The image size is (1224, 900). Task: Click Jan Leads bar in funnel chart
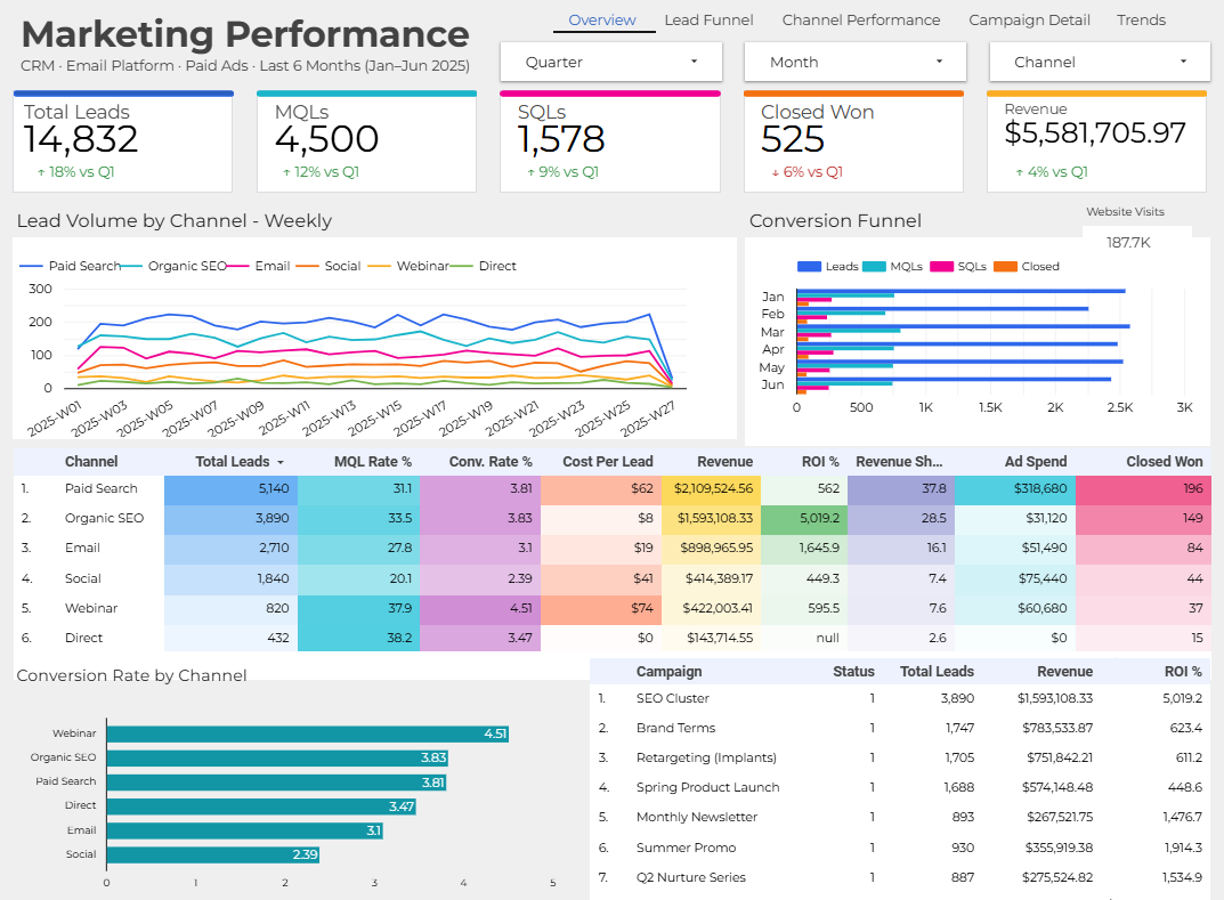961,291
